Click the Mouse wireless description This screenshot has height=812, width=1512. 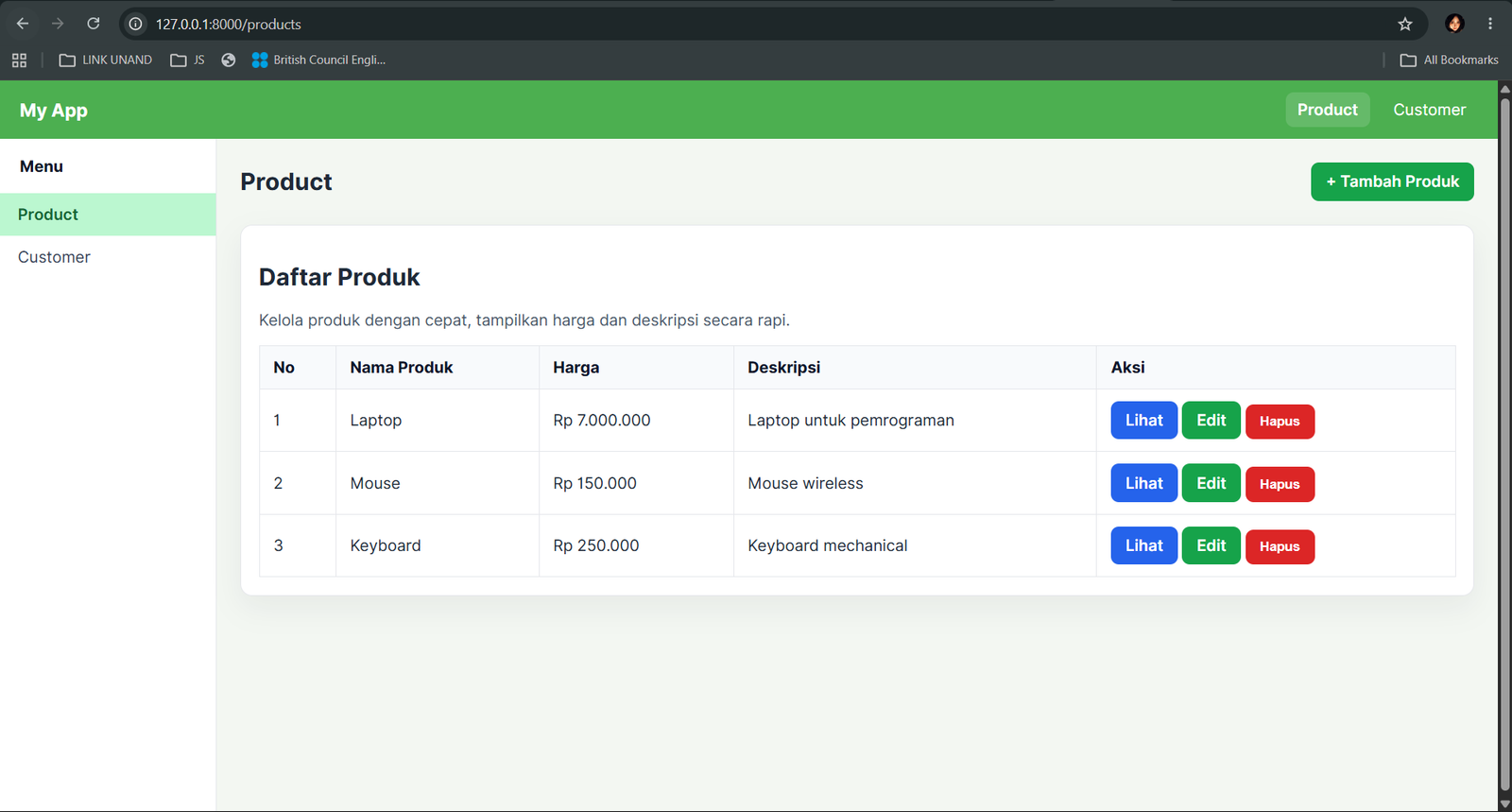click(806, 483)
